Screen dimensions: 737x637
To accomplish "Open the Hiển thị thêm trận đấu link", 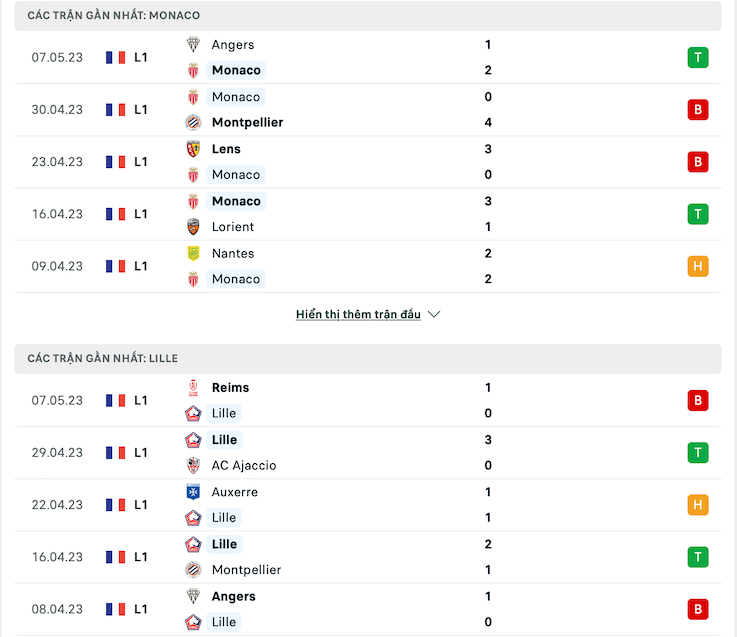I will [358, 314].
